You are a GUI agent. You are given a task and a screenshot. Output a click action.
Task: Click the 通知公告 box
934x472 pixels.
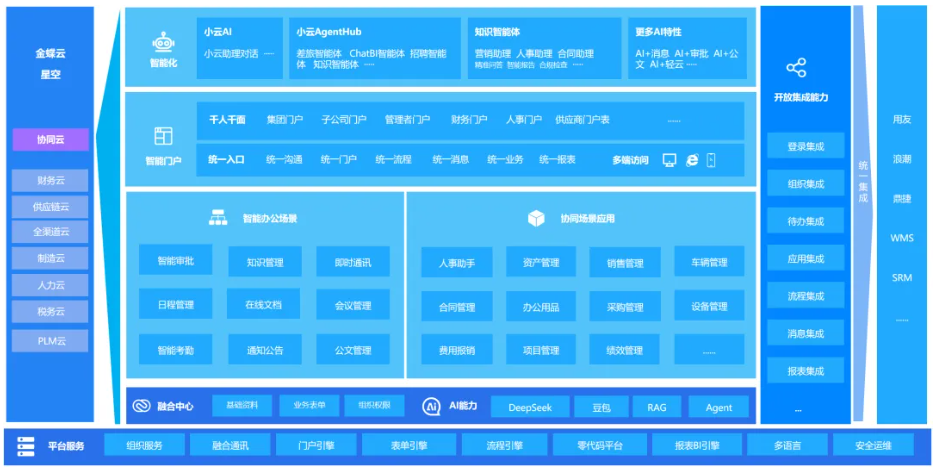pyautogui.click(x=265, y=349)
